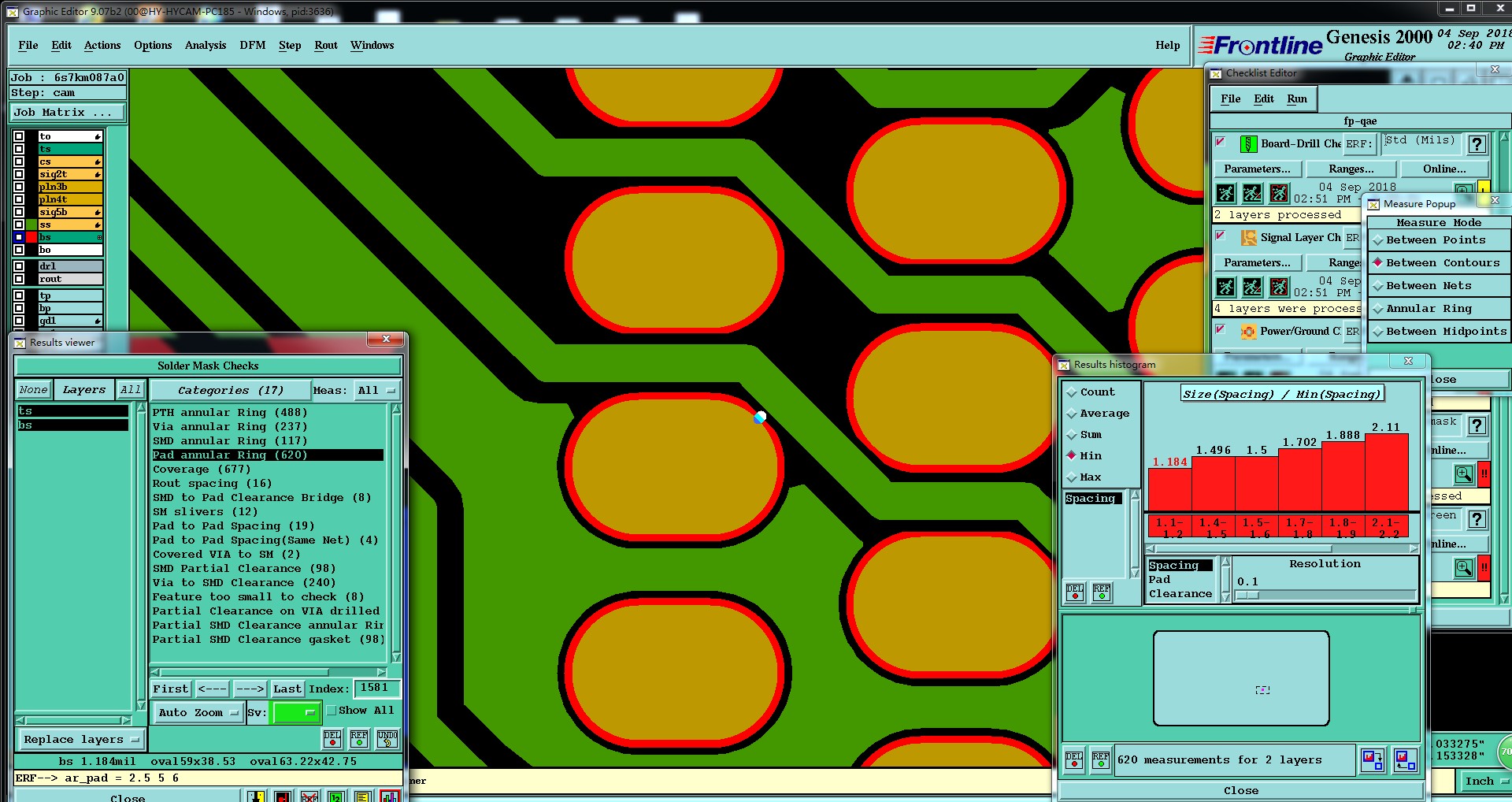
Task: Open DFM menu
Action: coord(253,46)
